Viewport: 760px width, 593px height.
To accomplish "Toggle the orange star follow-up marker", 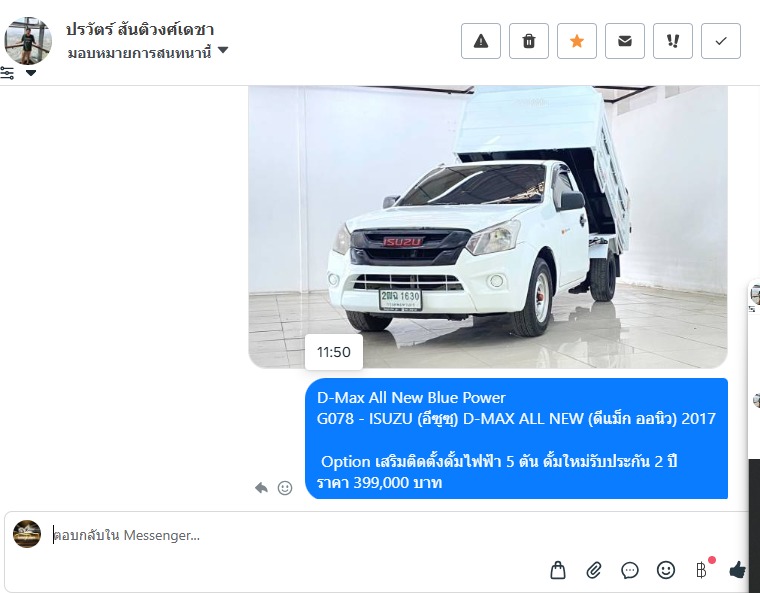I will (576, 41).
